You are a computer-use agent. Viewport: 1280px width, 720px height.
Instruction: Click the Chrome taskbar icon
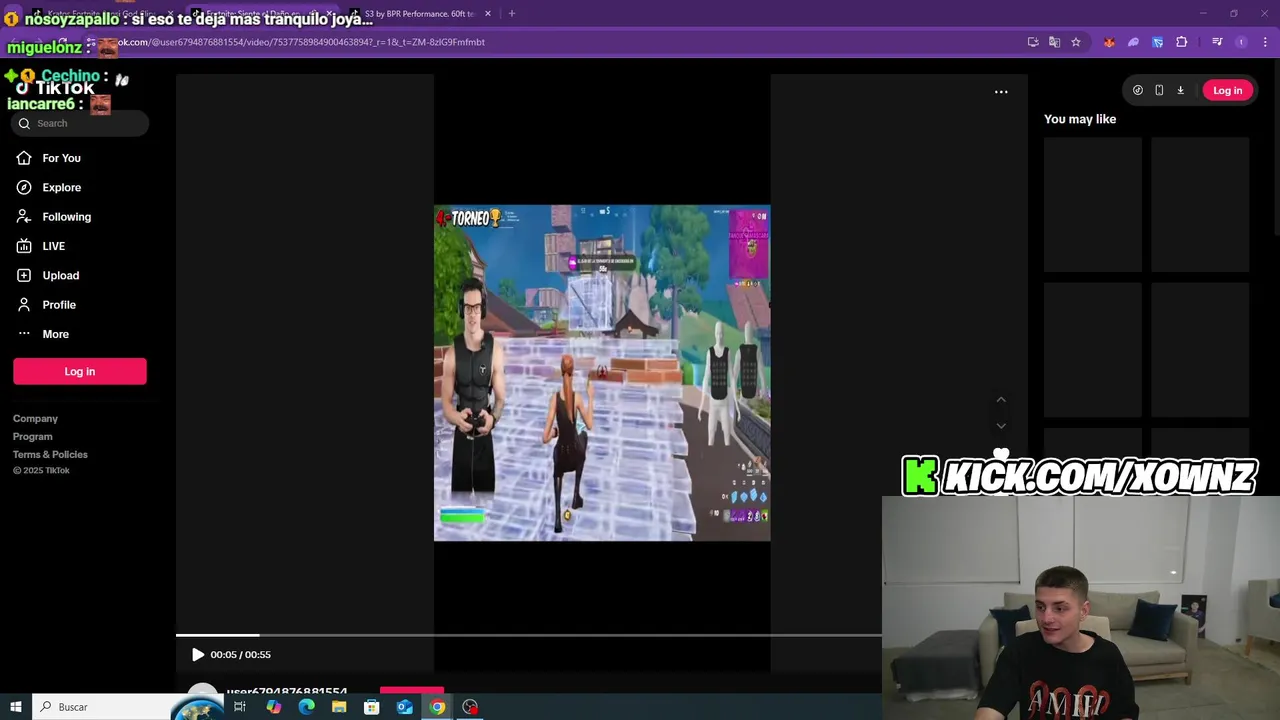437,707
